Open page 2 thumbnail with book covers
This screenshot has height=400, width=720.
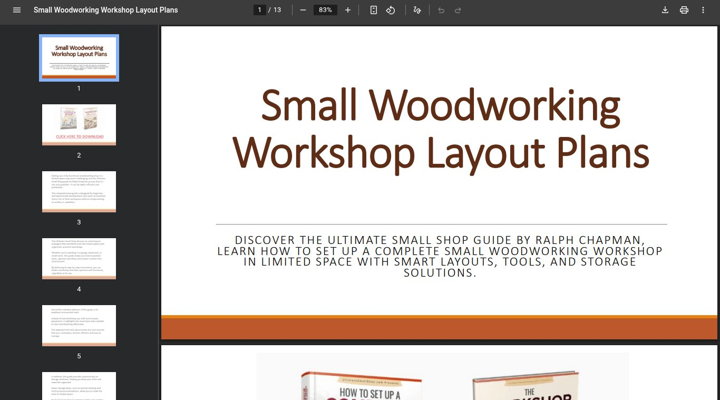click(79, 124)
